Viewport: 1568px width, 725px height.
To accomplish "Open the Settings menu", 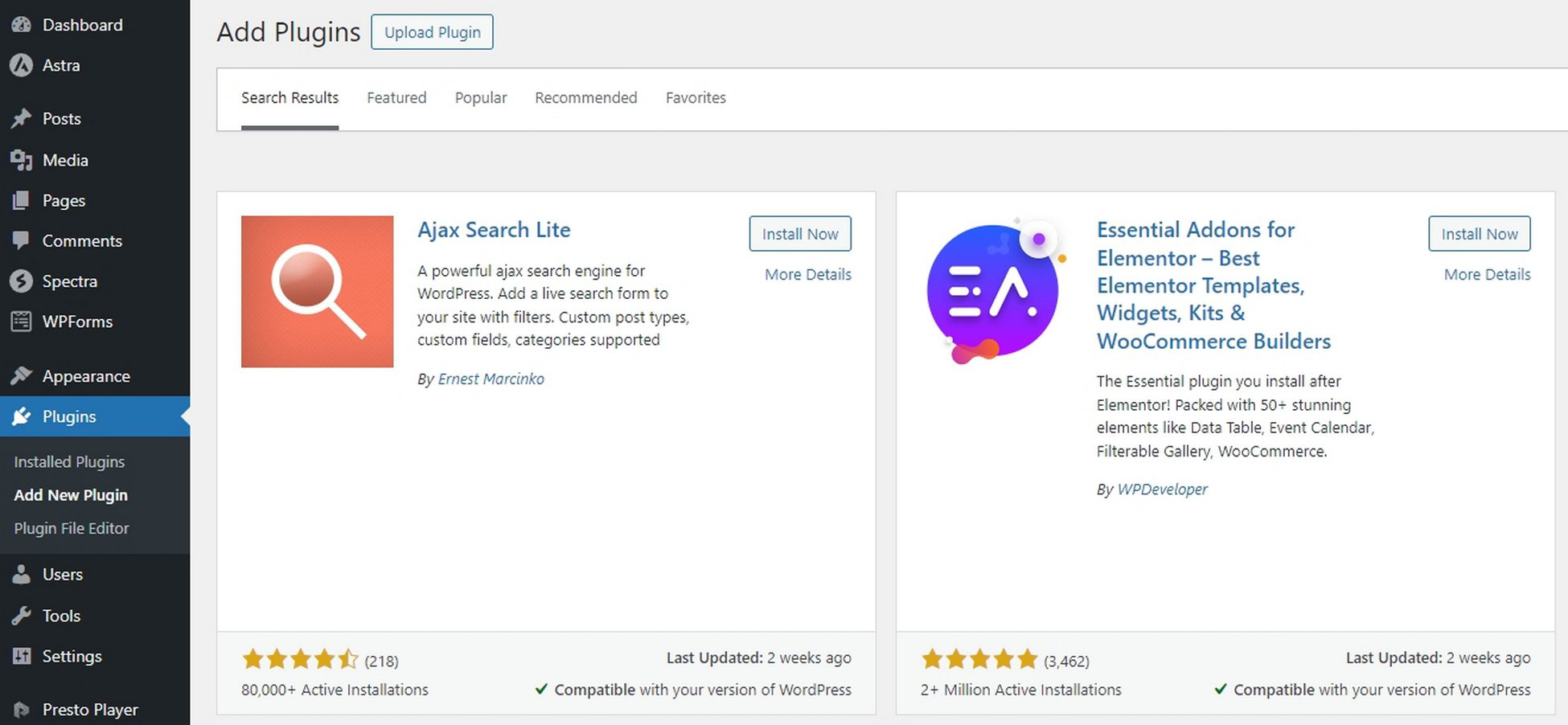I will tap(95, 656).
